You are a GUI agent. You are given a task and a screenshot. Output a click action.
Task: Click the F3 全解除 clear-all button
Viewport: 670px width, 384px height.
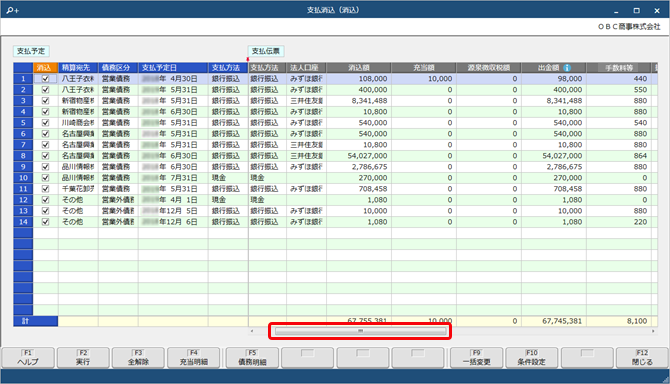point(138,358)
